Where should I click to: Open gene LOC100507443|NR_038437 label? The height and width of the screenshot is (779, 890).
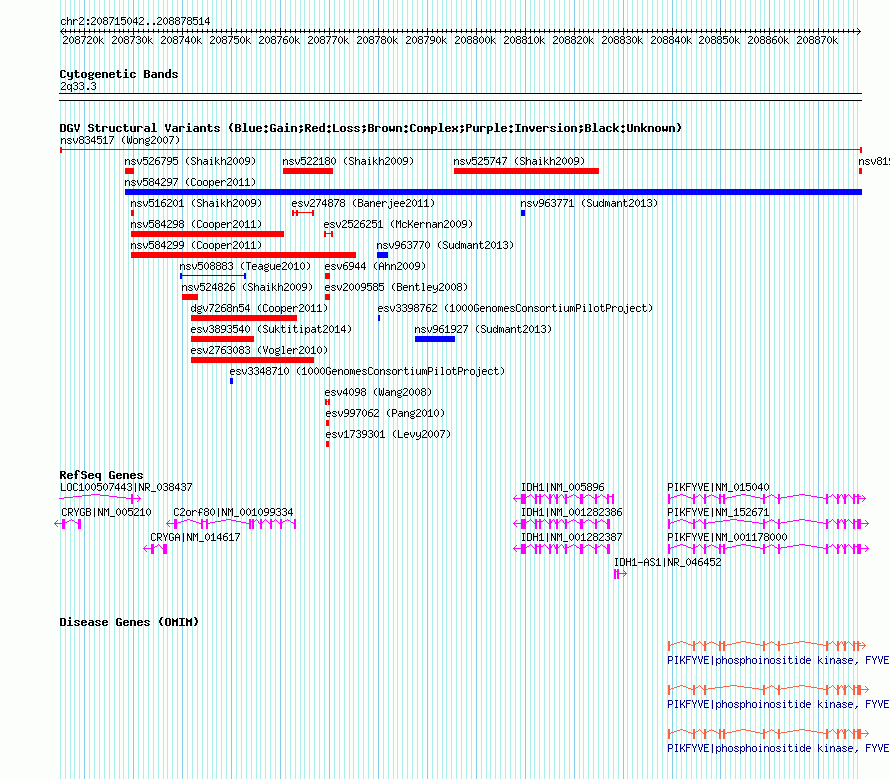126,487
